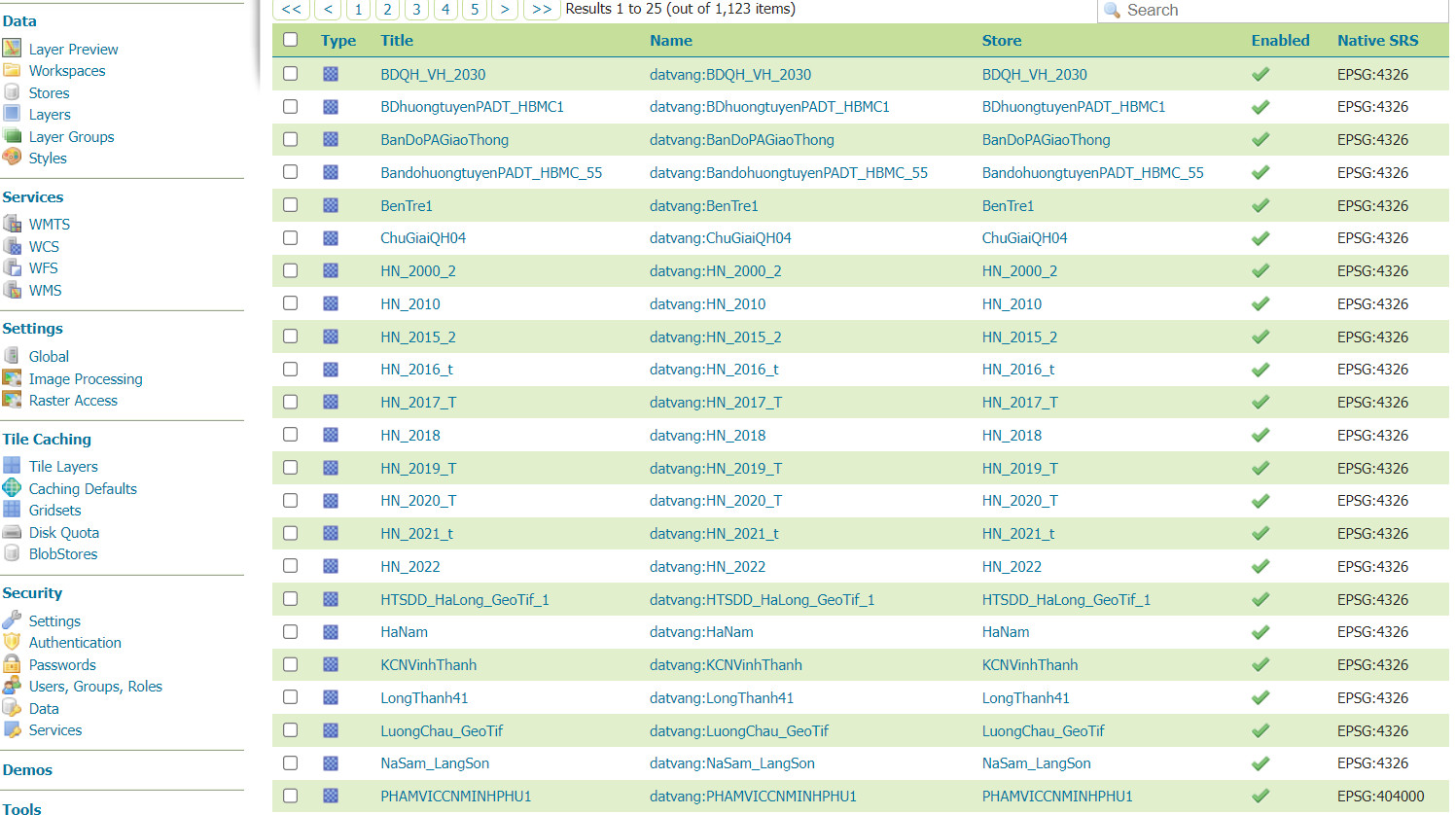Viewport: 1456px width, 815px height.
Task: Select the HaNam layer checkbox
Action: (290, 631)
